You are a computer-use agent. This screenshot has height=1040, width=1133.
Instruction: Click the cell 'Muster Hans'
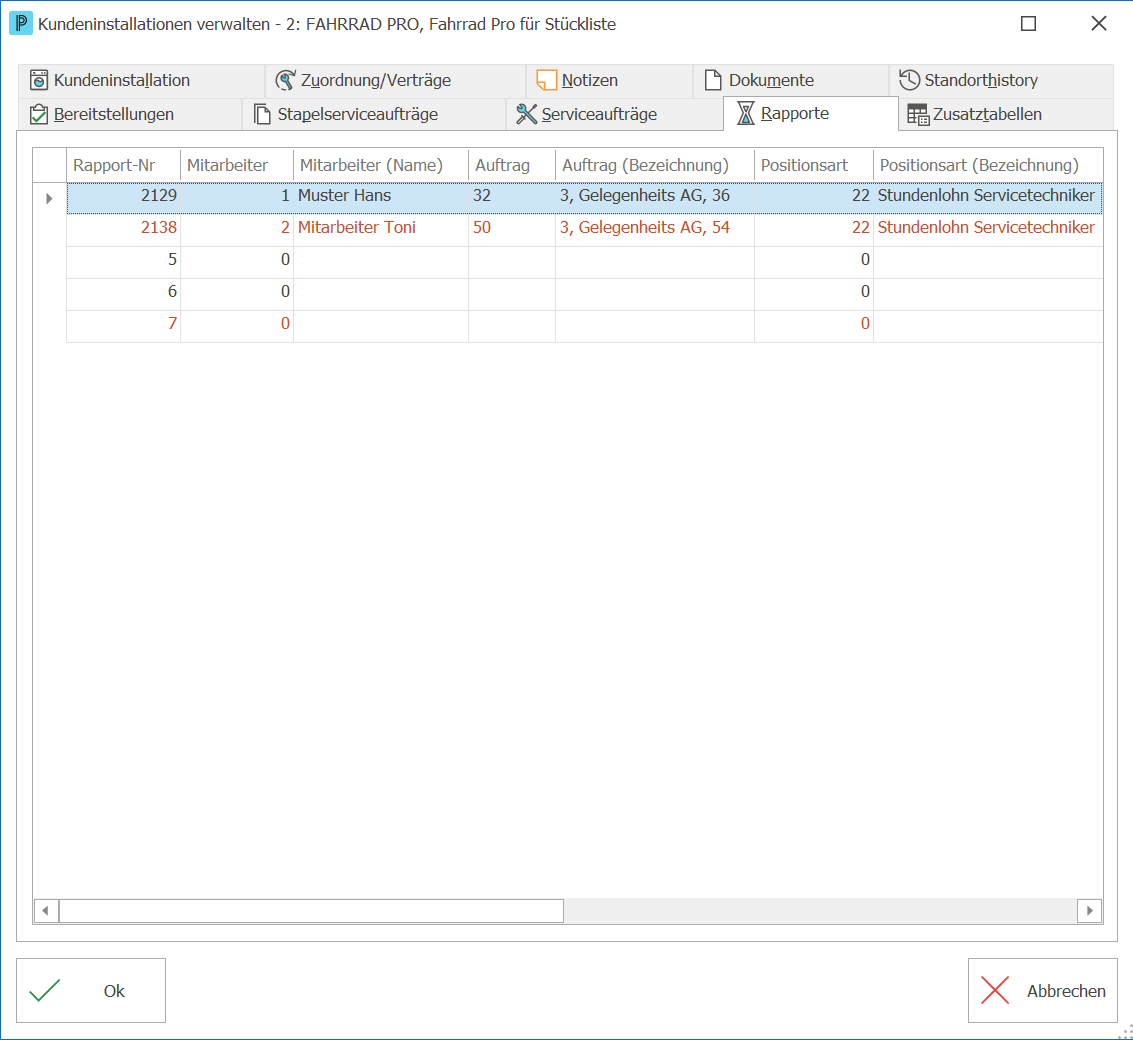[x=381, y=196]
